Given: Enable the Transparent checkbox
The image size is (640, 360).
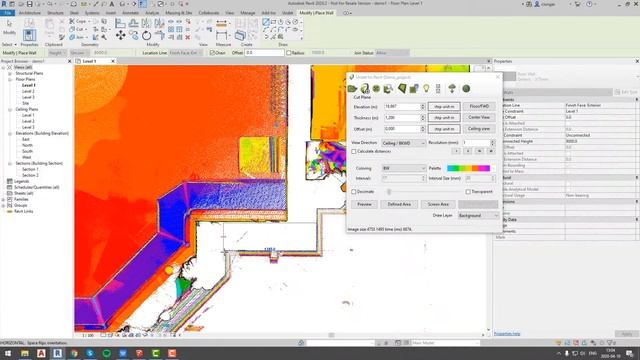Looking at the screenshot, I should tap(468, 191).
